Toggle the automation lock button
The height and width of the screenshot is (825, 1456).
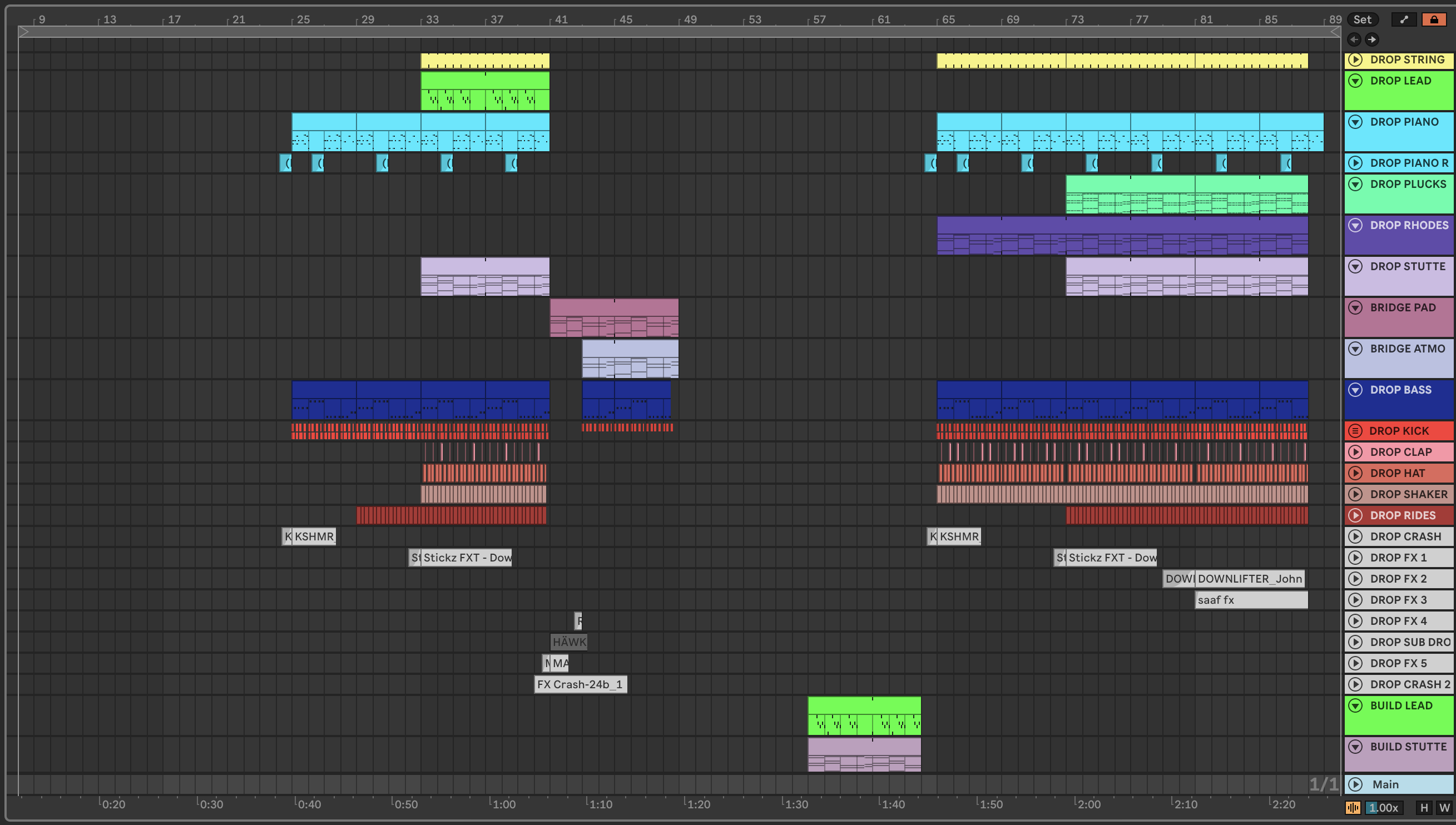point(1434,19)
